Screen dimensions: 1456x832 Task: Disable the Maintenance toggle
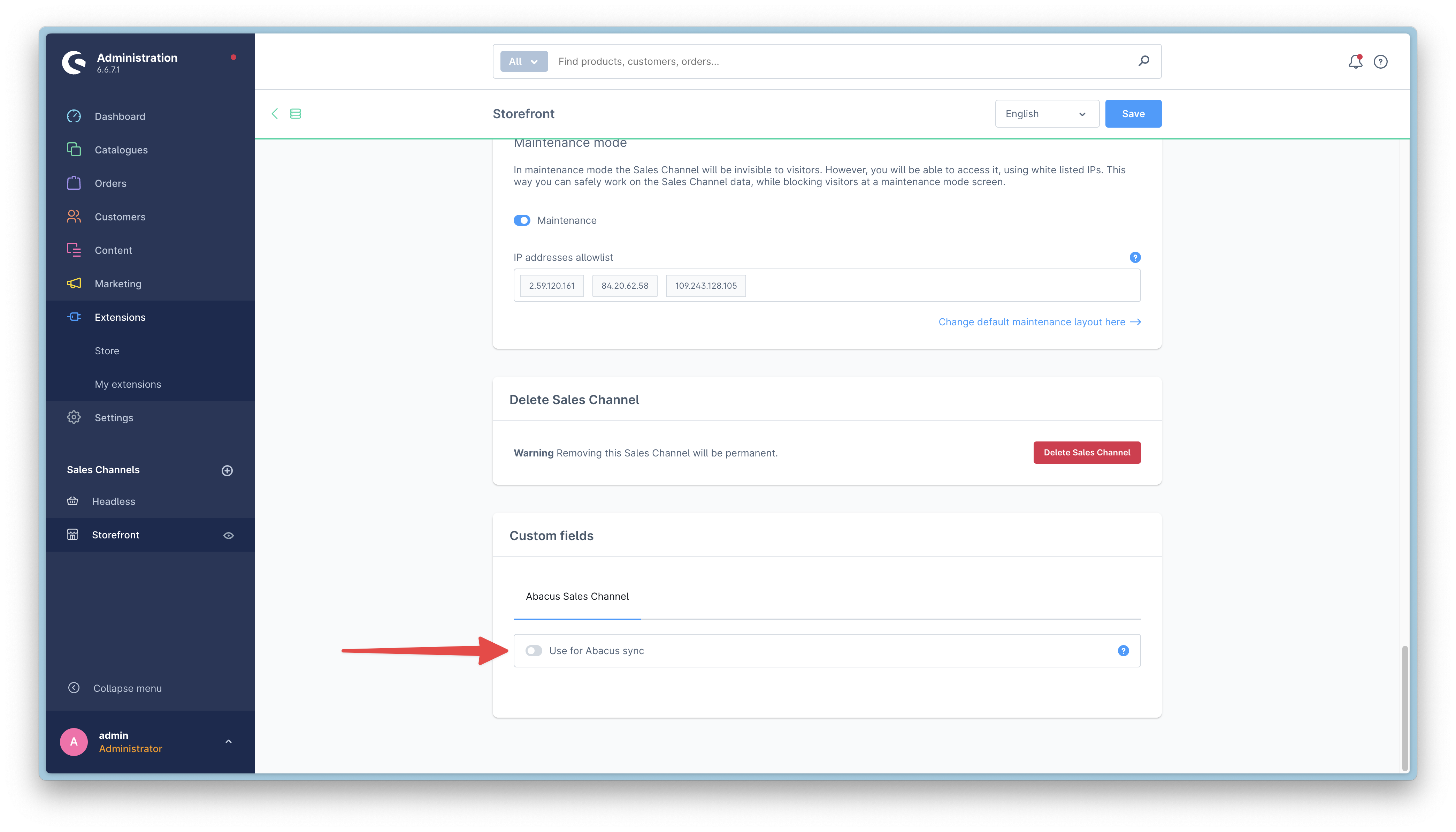521,221
